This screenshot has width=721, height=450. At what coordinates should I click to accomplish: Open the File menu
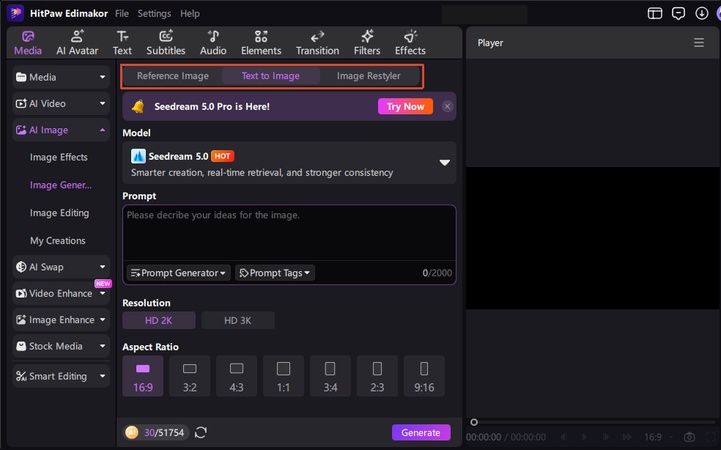[x=122, y=13]
